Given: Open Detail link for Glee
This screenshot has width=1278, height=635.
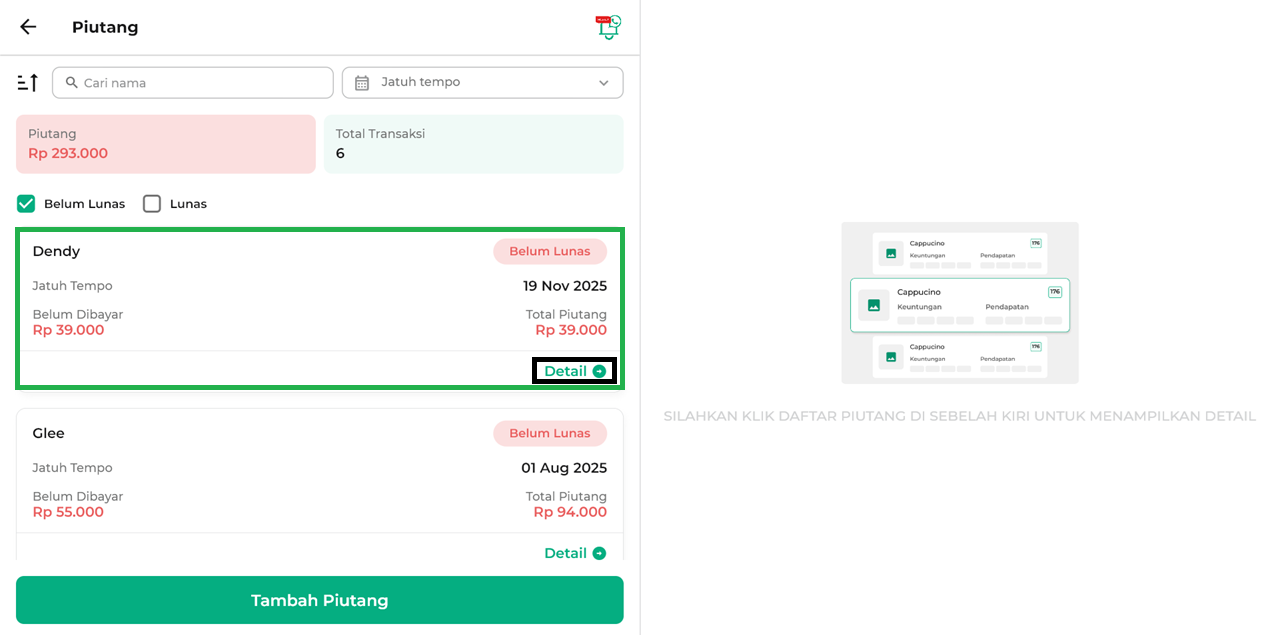Looking at the screenshot, I should (566, 553).
